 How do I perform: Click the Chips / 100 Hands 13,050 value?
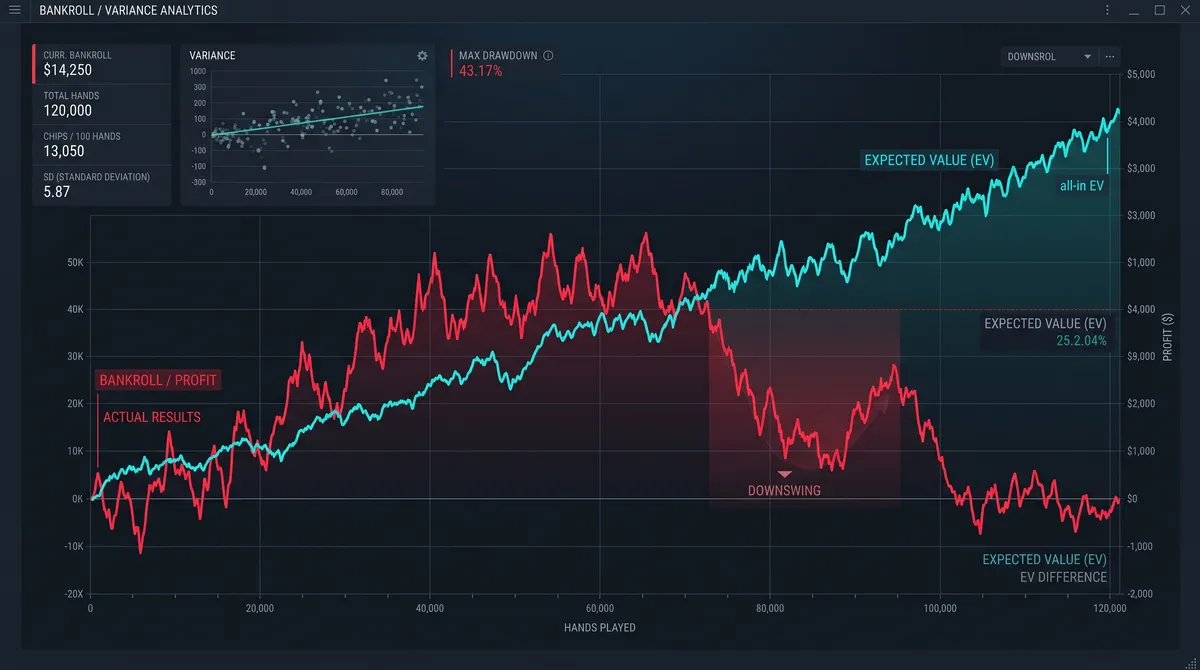tap(64, 152)
